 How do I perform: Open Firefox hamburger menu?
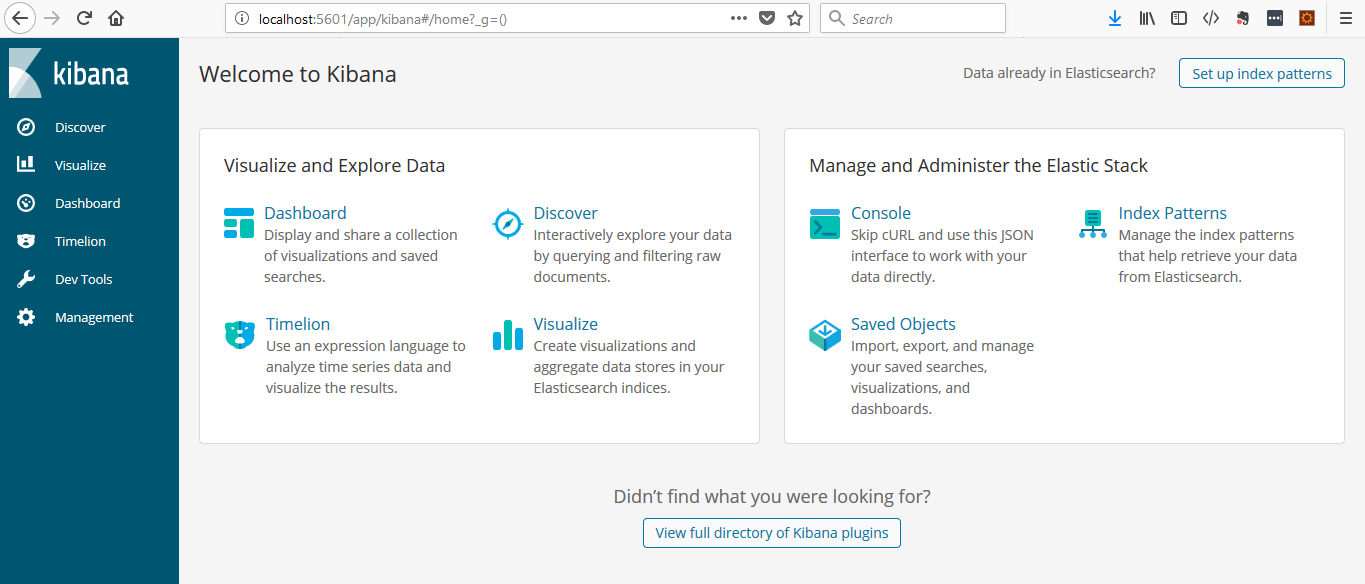(x=1346, y=18)
